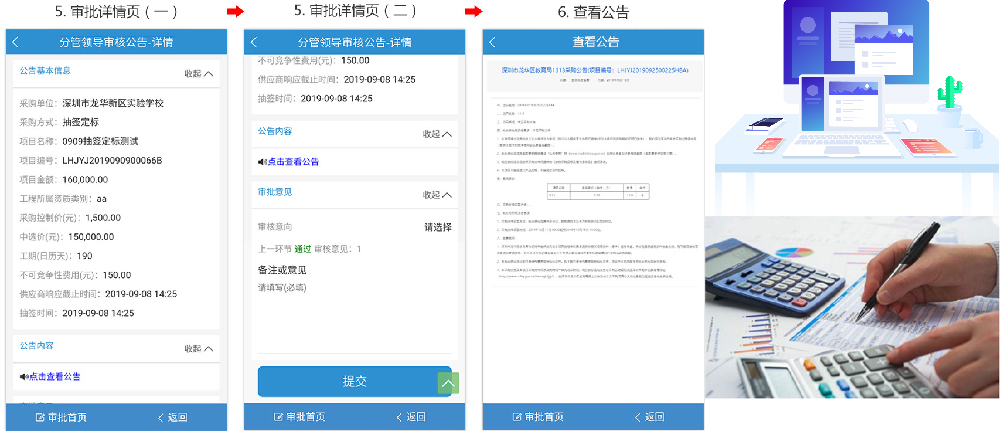Tap 返回 at bottom of 查看公告 screen
Screen dimensions: 1000x431
pos(648,417)
